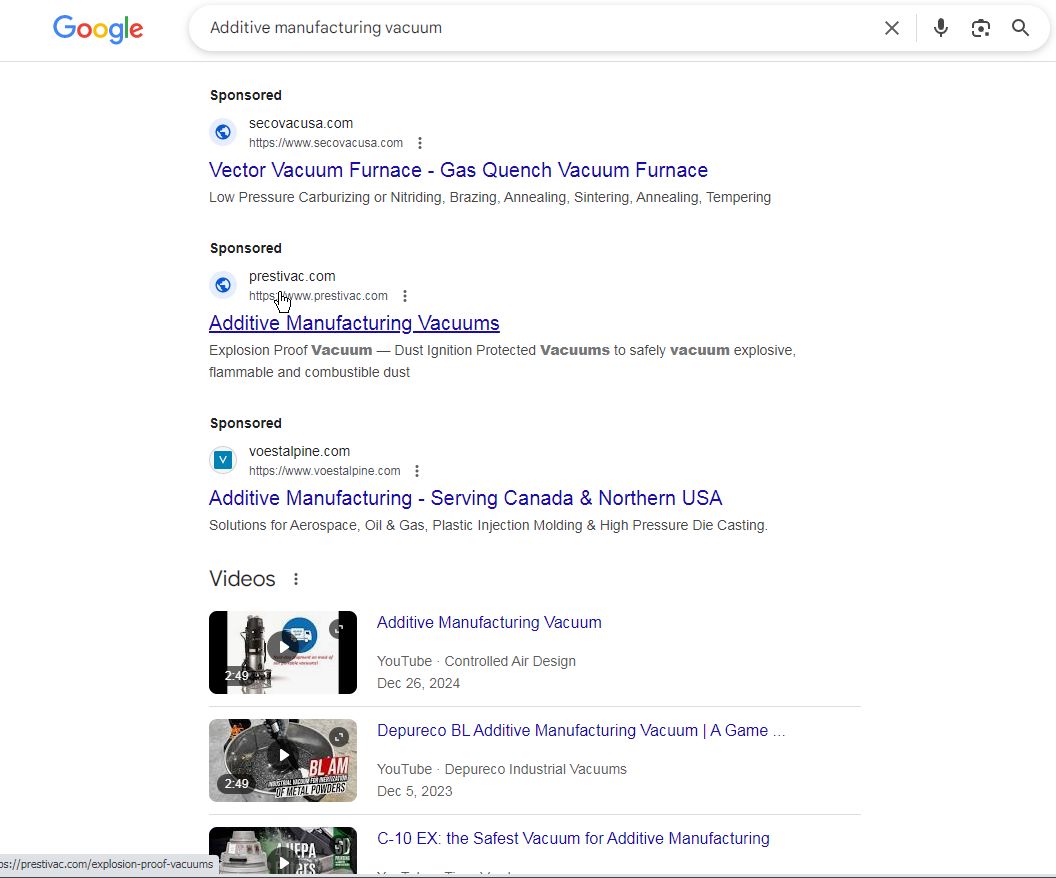1056x878 pixels.
Task: Click the prestivac.com globe favicon
Action: tap(223, 285)
